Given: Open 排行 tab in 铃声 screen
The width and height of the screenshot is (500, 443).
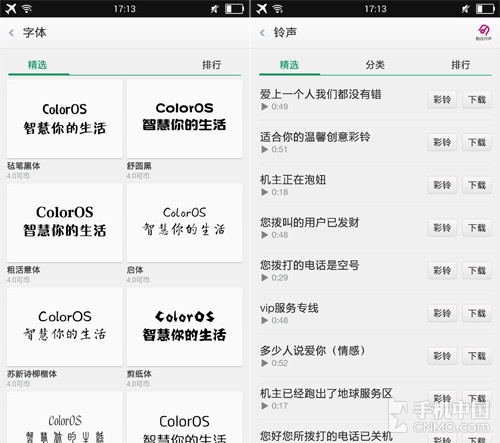Looking at the screenshot, I should [461, 65].
